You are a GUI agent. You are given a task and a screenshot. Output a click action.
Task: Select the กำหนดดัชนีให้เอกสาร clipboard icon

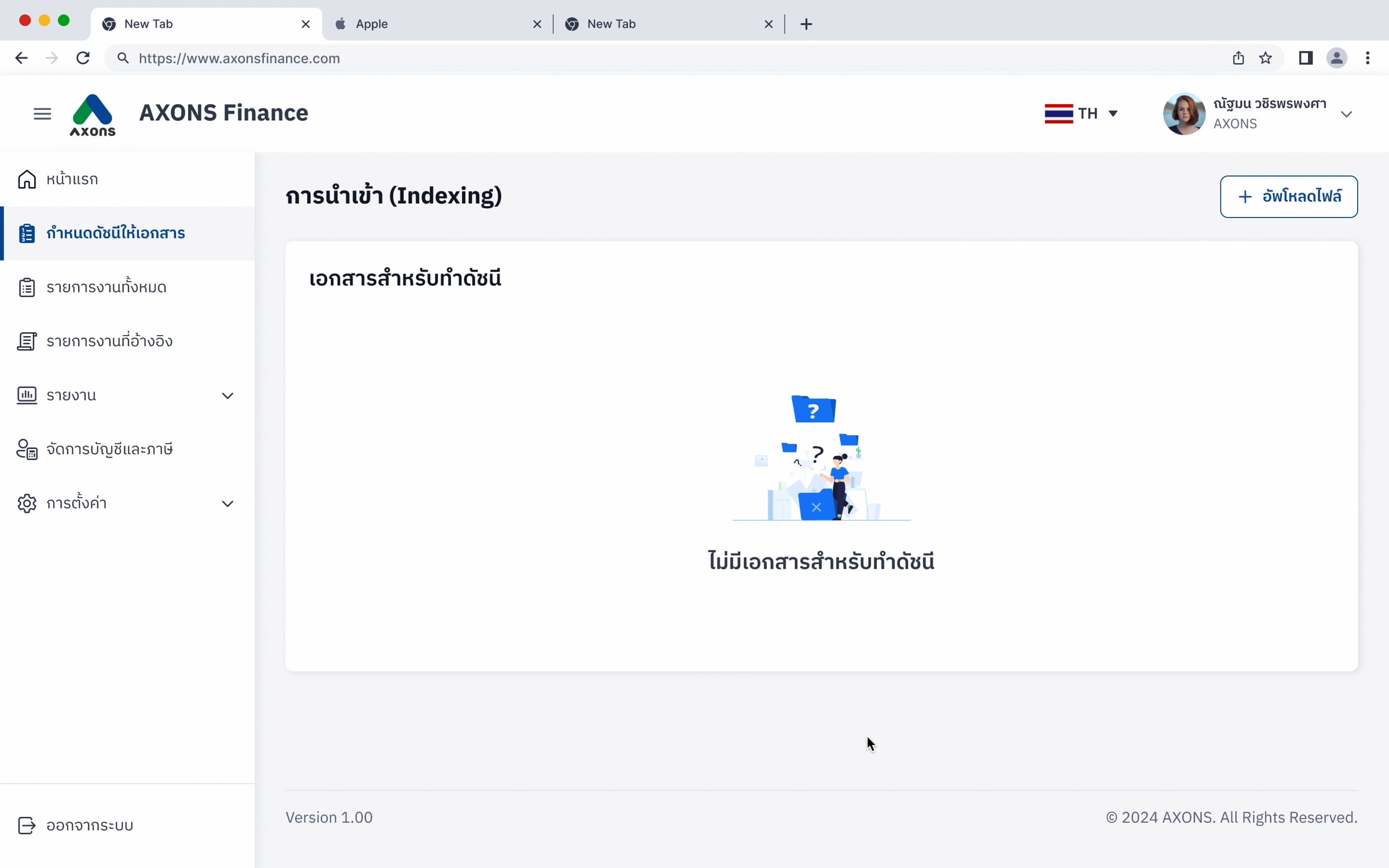coord(27,233)
